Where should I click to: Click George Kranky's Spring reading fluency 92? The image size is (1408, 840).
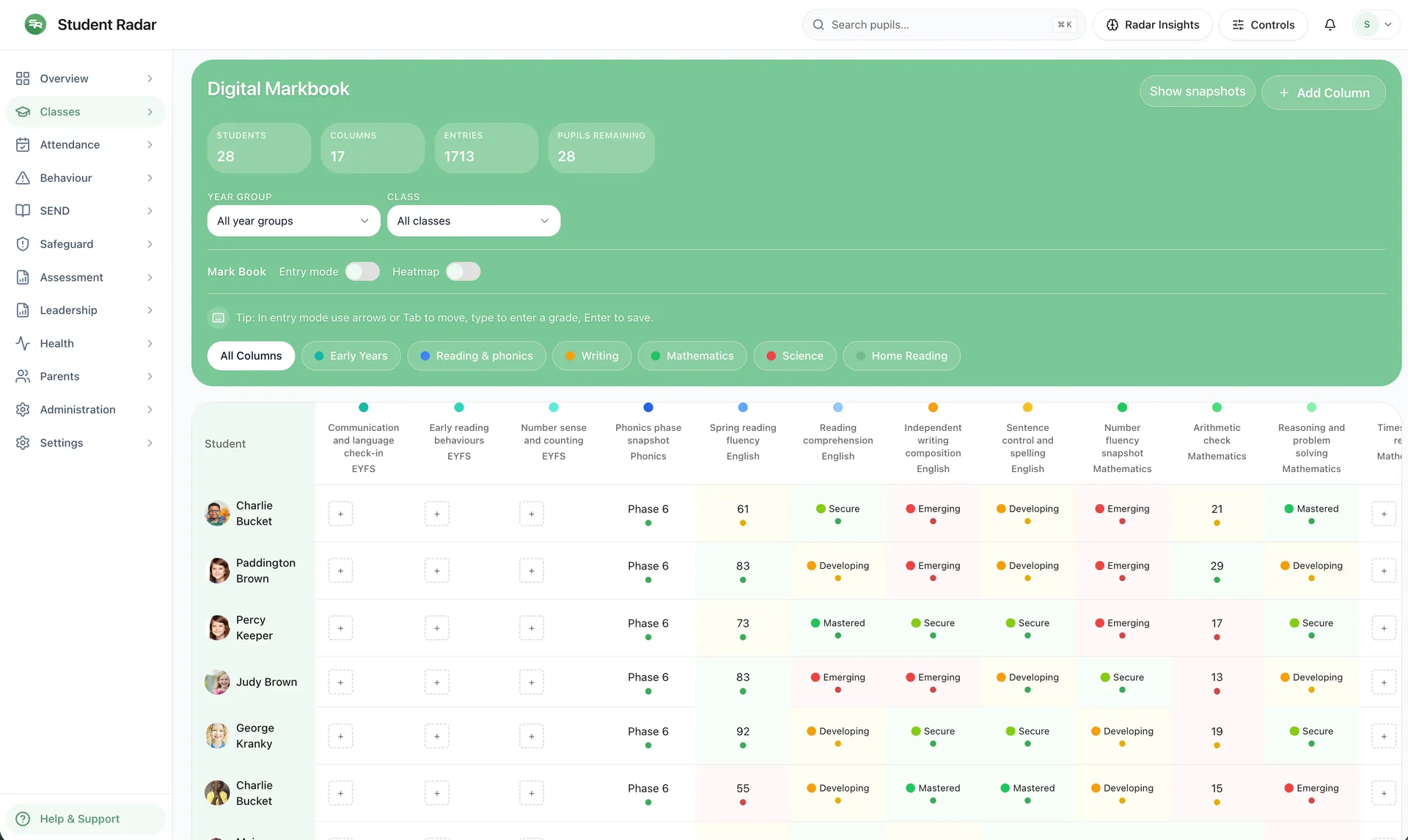(x=743, y=736)
